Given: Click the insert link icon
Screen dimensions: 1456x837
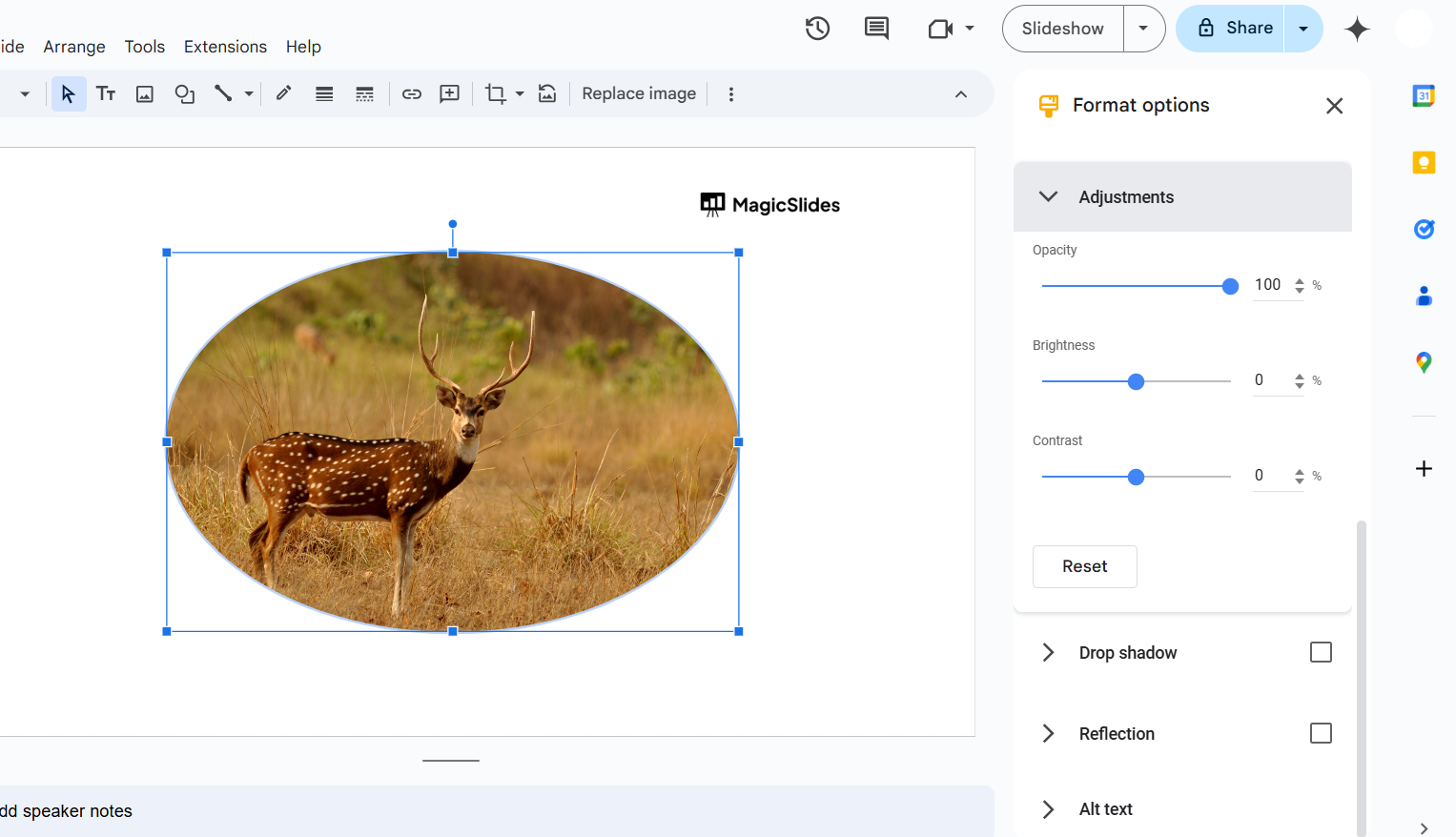Looking at the screenshot, I should (412, 93).
